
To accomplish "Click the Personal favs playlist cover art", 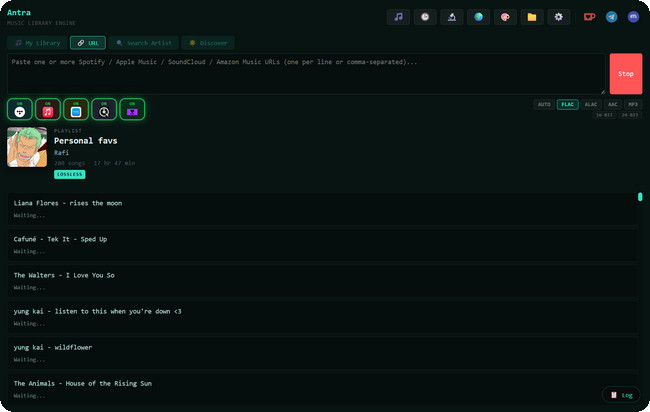I will point(27,147).
